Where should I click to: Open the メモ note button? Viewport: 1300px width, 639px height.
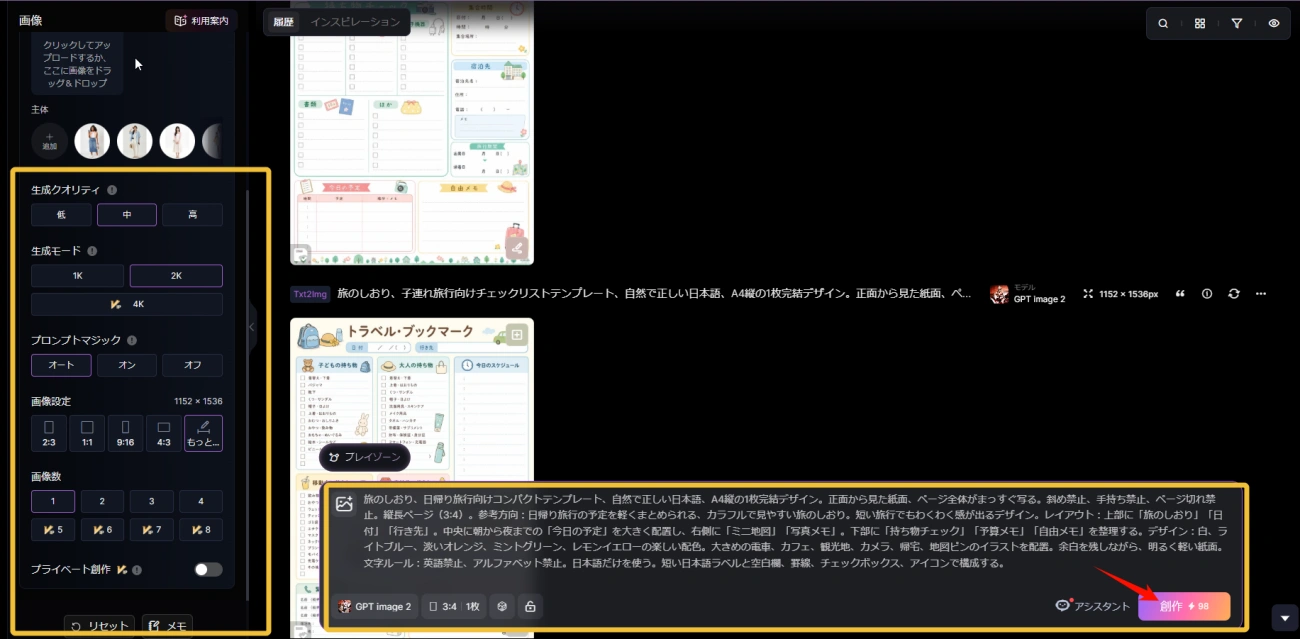(x=167, y=626)
